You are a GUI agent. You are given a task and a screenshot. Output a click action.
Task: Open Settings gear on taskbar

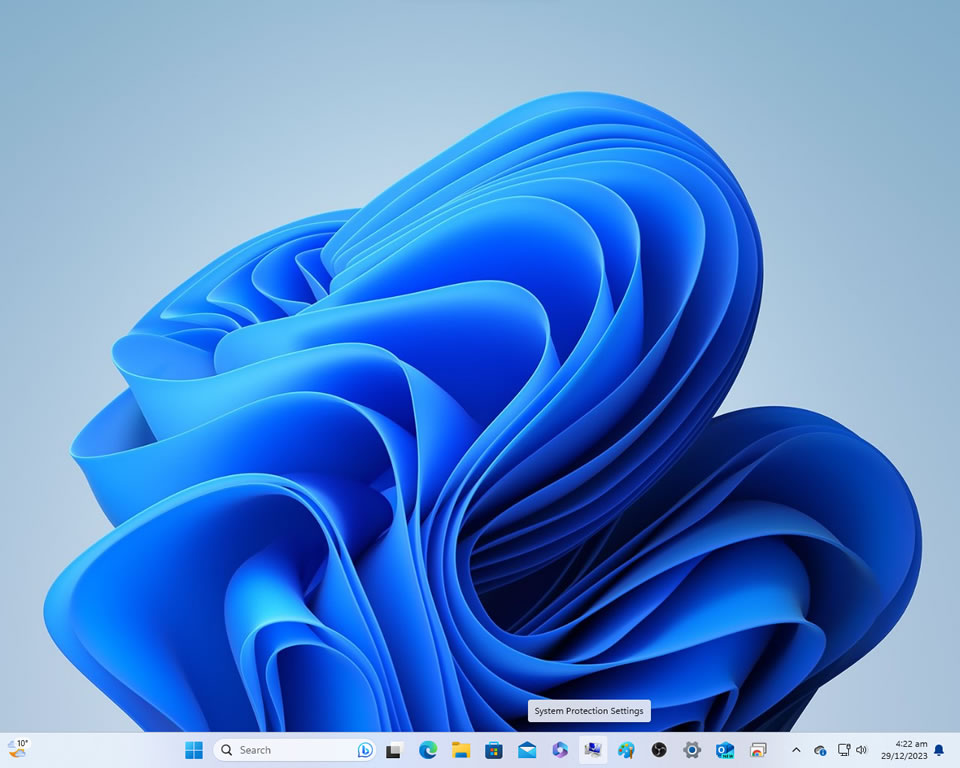(x=692, y=750)
